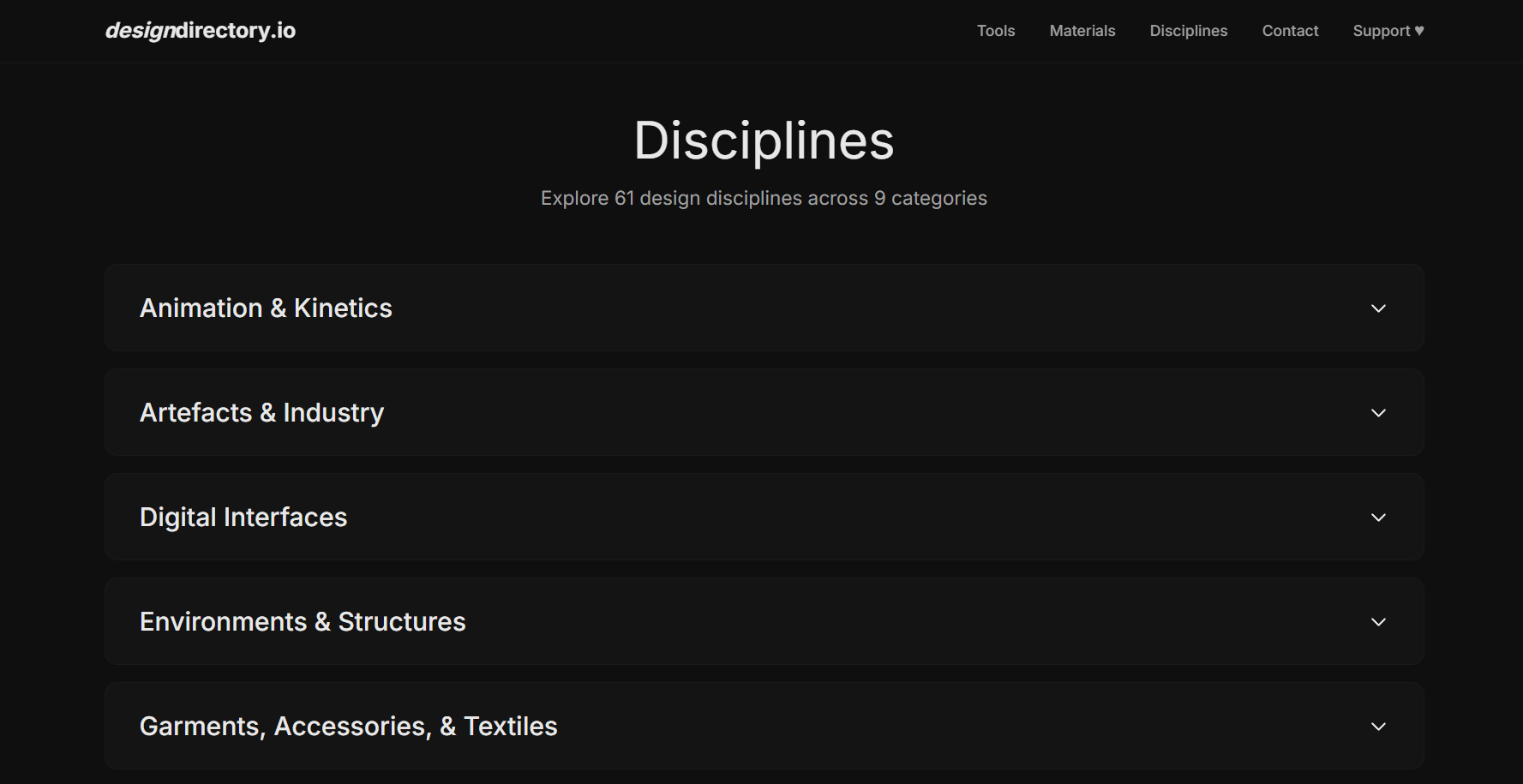Click the Digital Interfaces disclosure arrow
This screenshot has width=1523, height=784.
click(x=1377, y=518)
